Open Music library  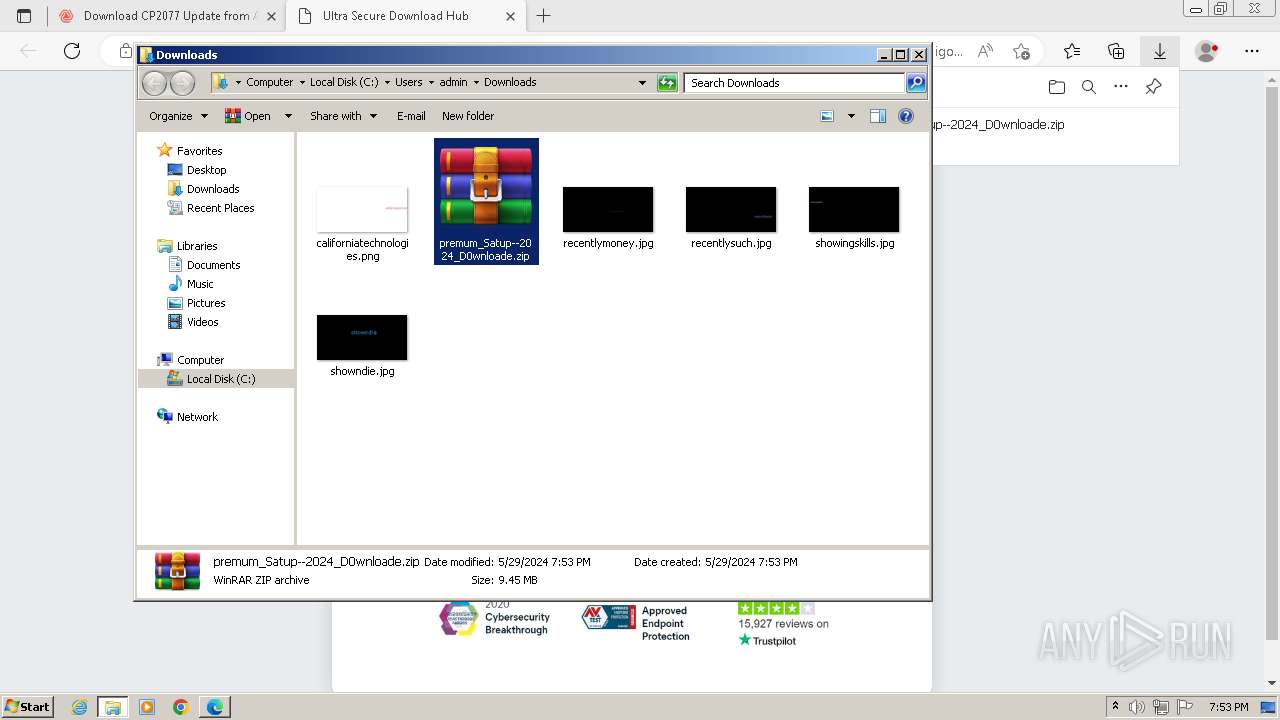click(200, 284)
